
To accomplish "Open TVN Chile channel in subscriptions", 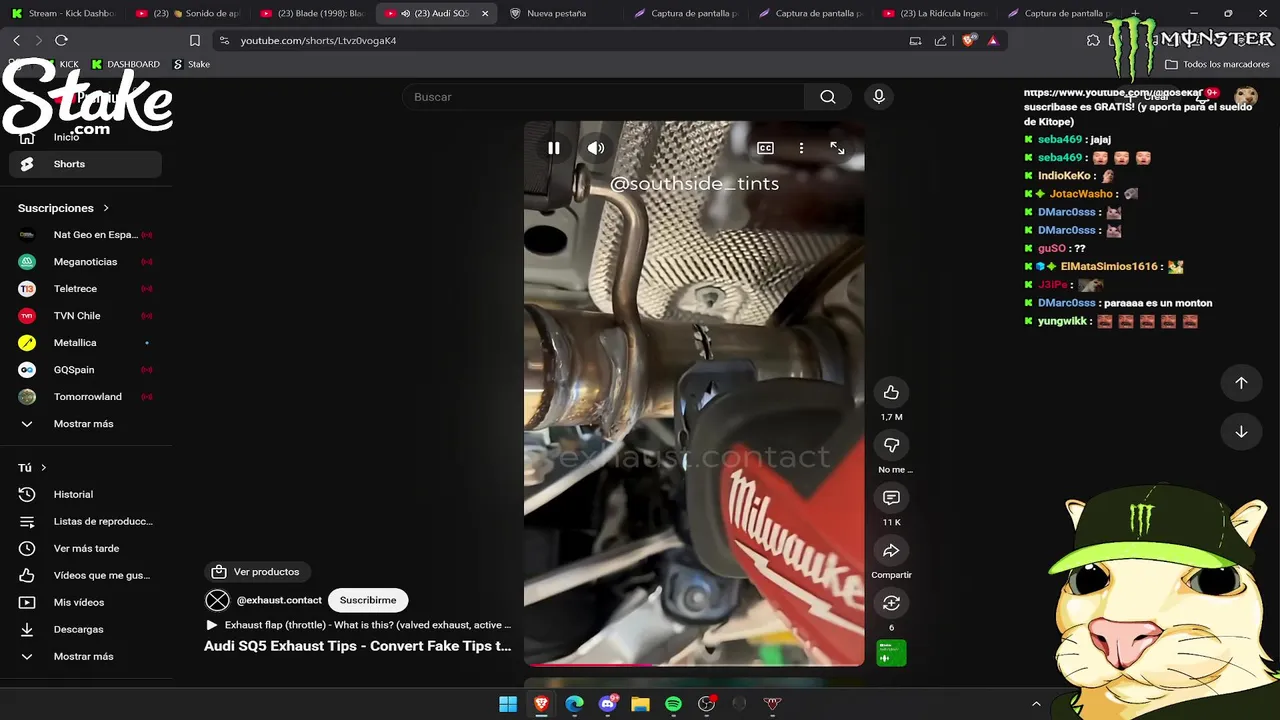I will click(85, 316).
